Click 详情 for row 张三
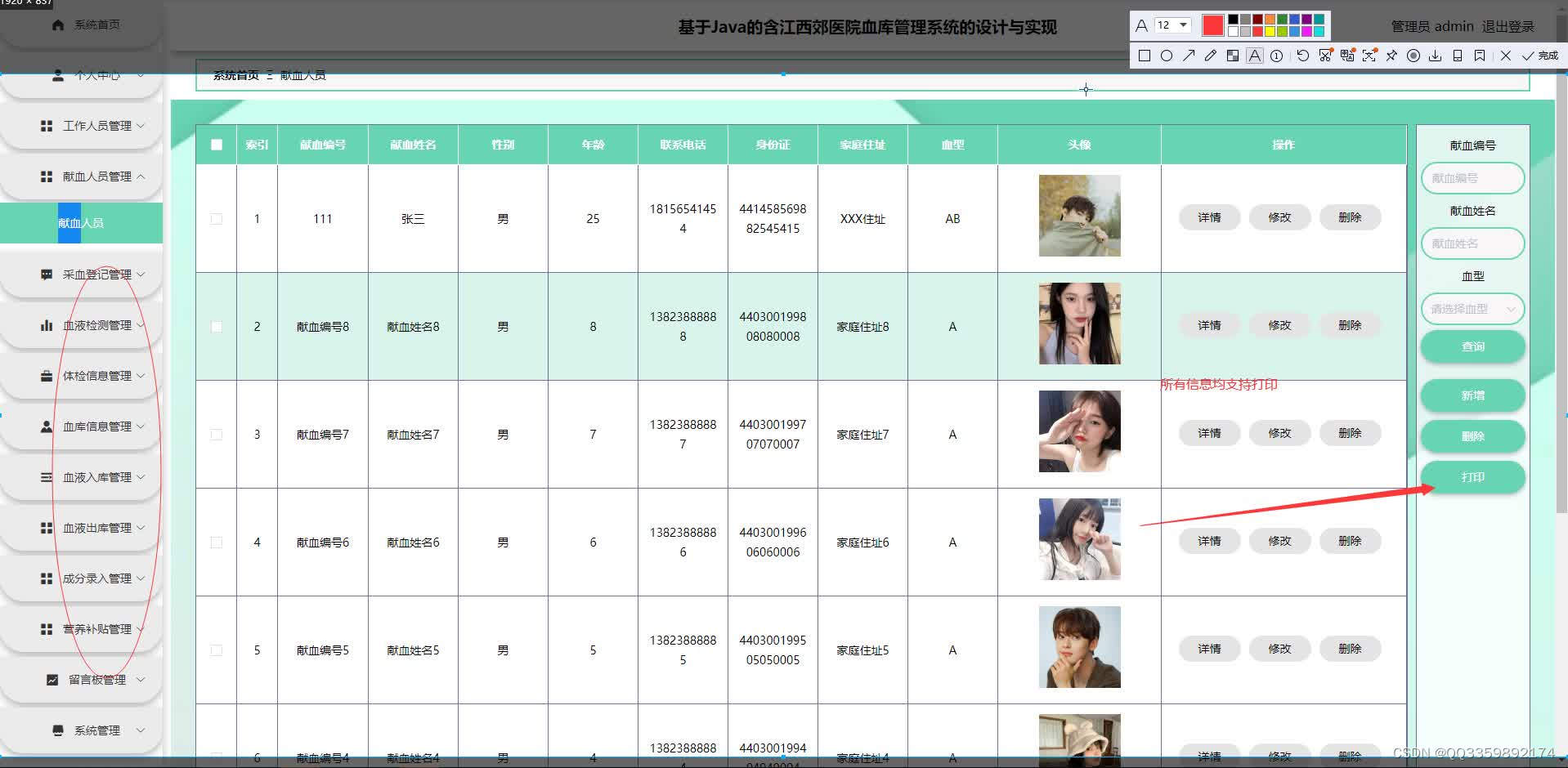1568x768 pixels. 1209,217
